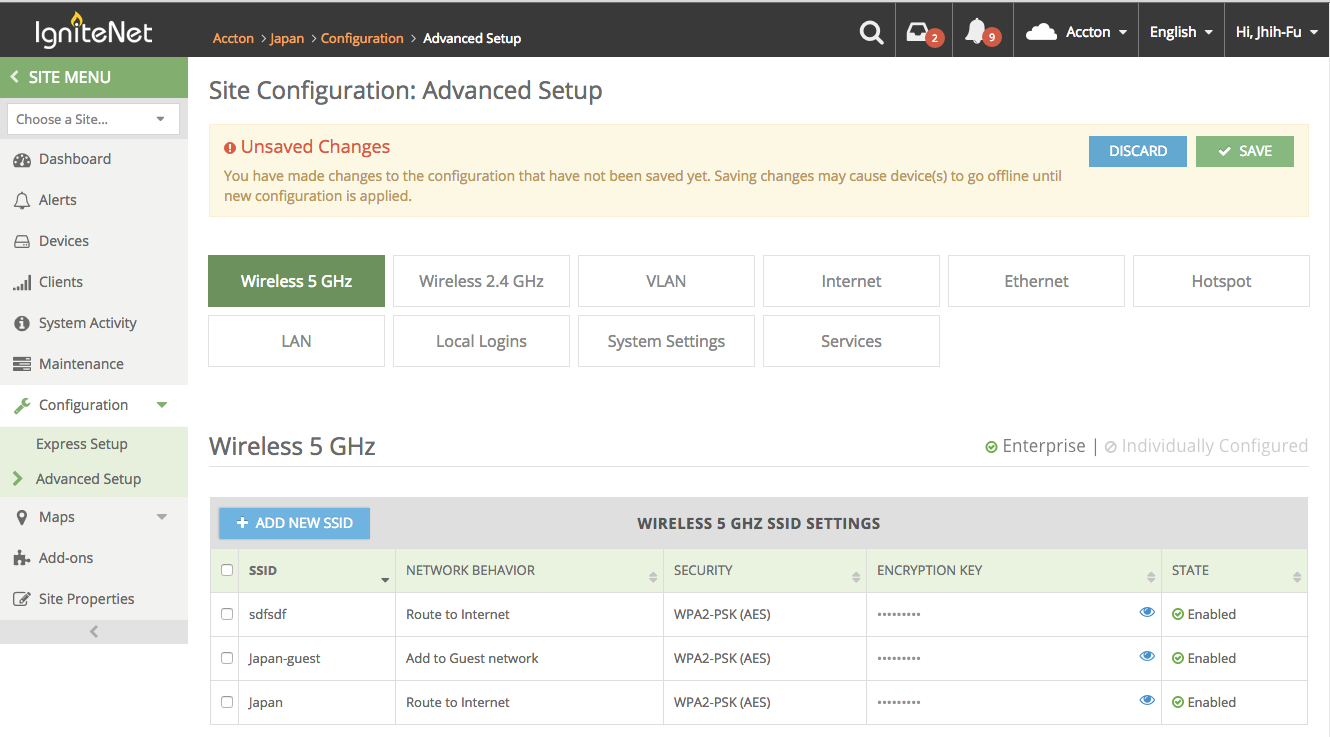This screenshot has width=1330, height=737.
Task: Expand the Hi, Jhih-Fu user menu
Action: pyautogui.click(x=1276, y=31)
